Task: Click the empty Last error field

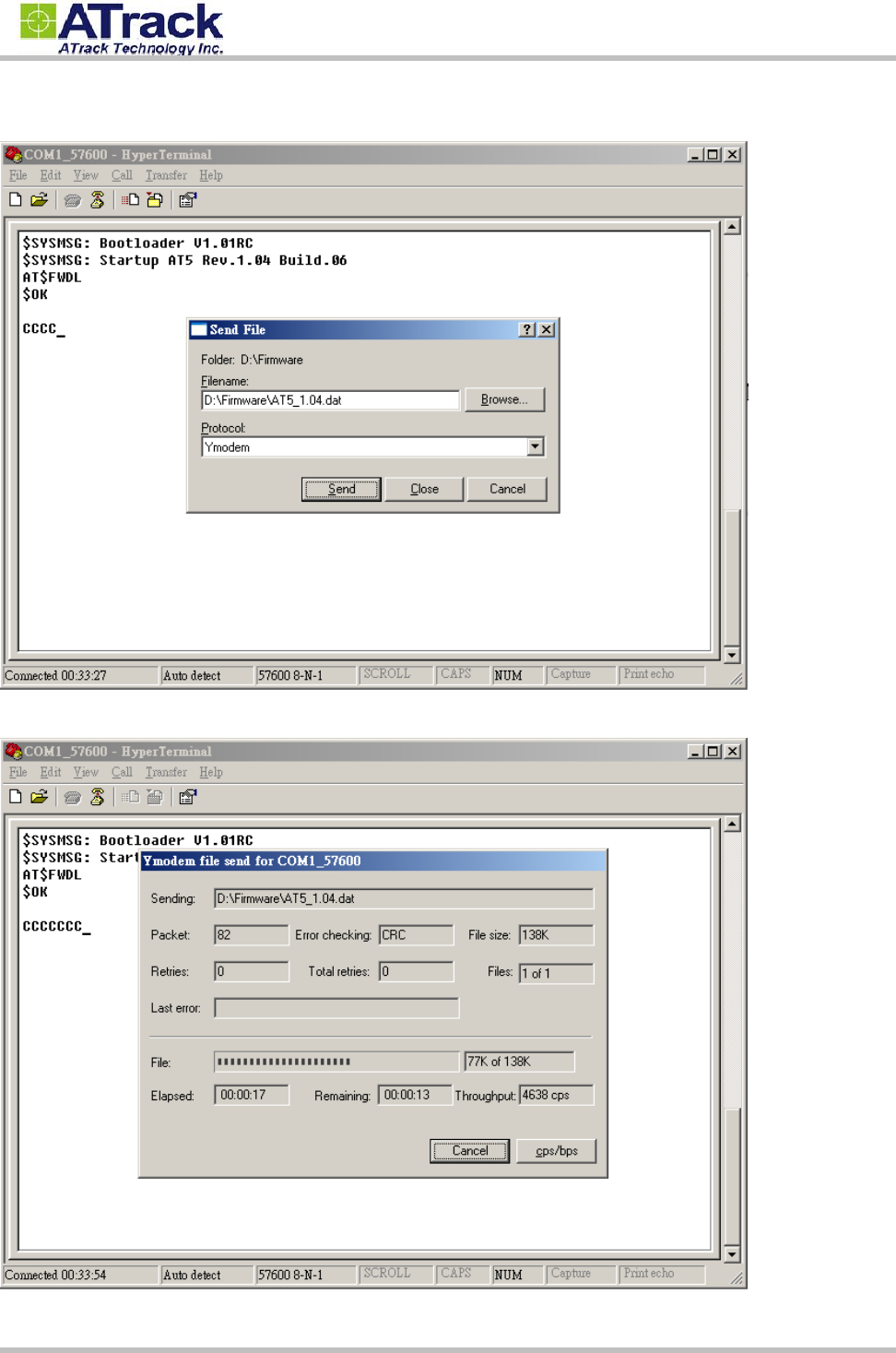Action: 336,1008
